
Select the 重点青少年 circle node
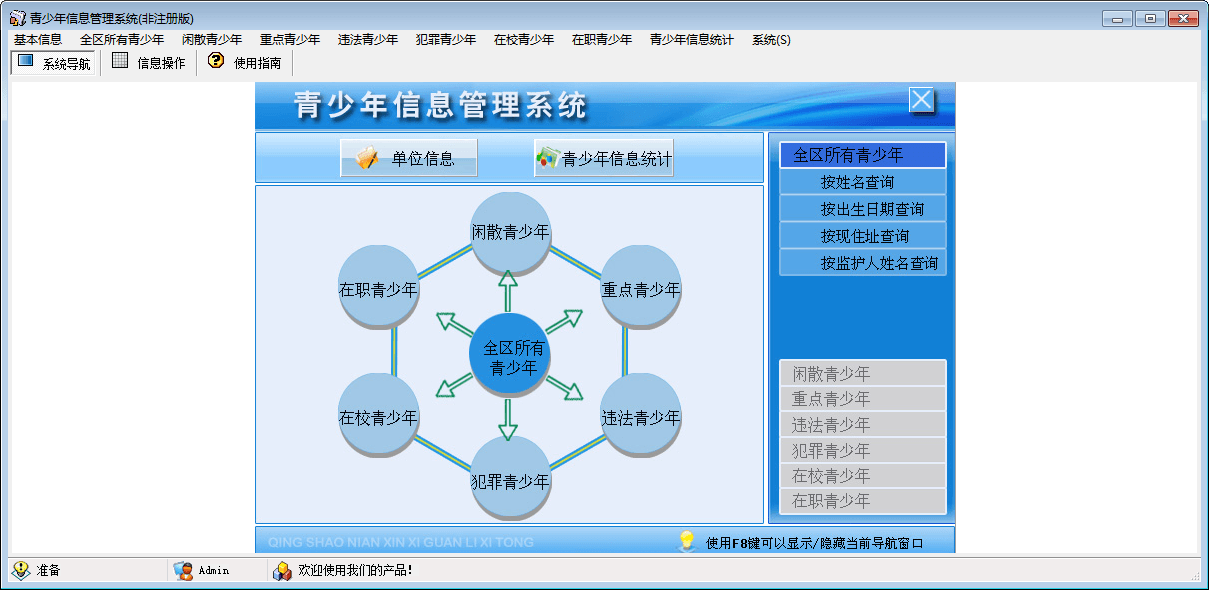click(x=640, y=289)
